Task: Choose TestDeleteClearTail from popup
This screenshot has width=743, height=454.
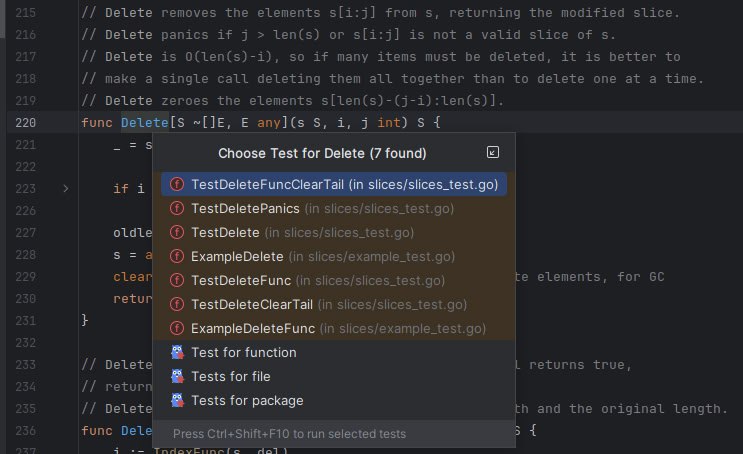Action: click(334, 304)
